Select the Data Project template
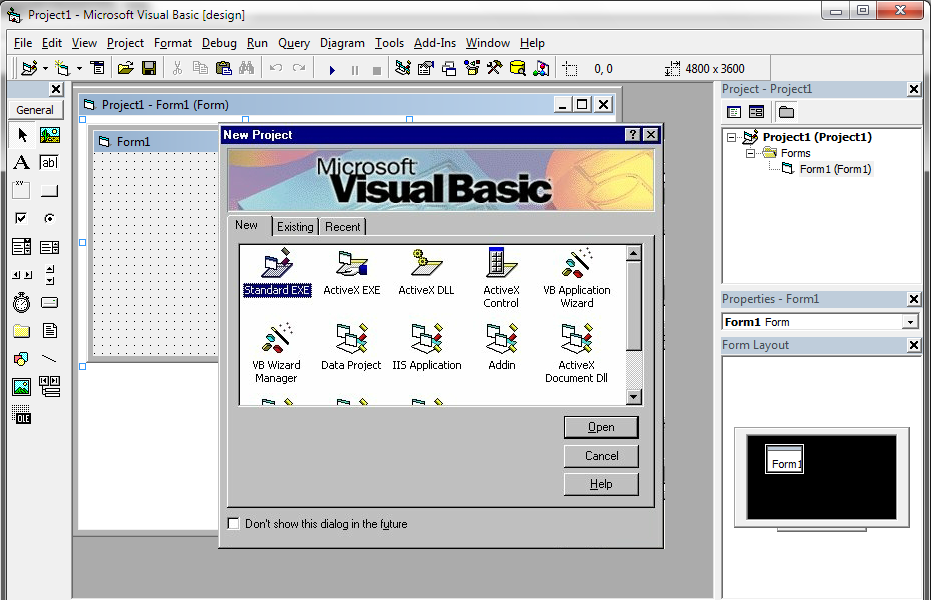932x600 pixels. [351, 345]
